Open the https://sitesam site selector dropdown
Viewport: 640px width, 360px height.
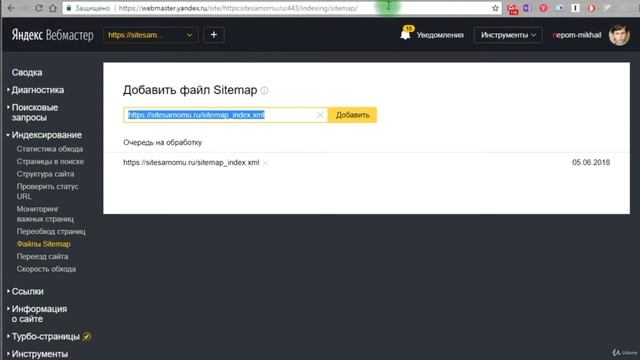click(x=150, y=35)
